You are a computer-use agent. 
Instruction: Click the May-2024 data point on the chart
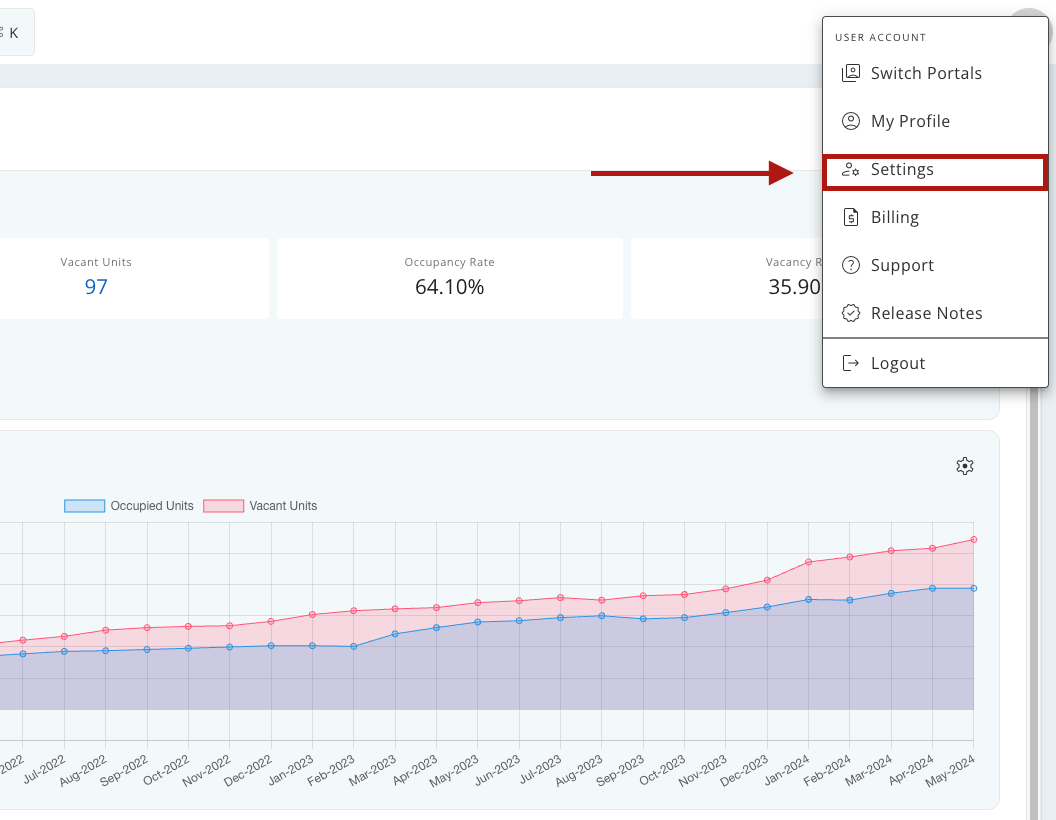[x=973, y=538]
